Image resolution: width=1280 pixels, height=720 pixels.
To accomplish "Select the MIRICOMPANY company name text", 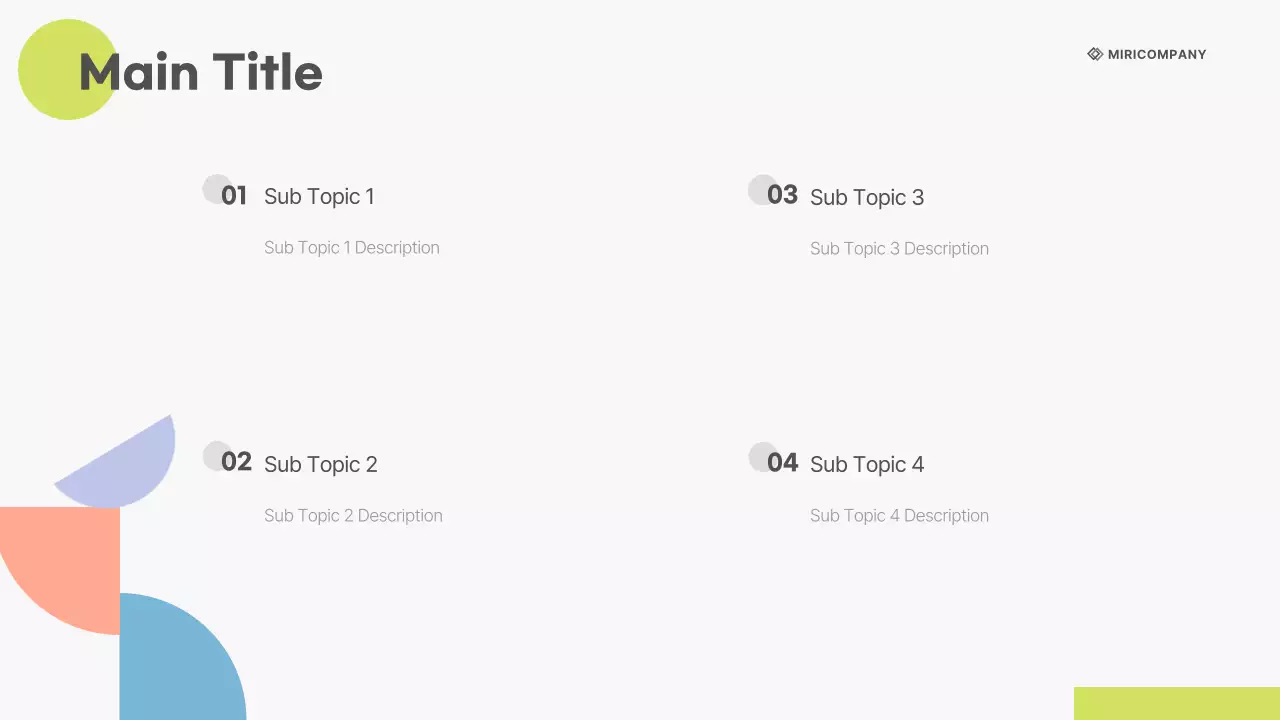I will point(1157,54).
